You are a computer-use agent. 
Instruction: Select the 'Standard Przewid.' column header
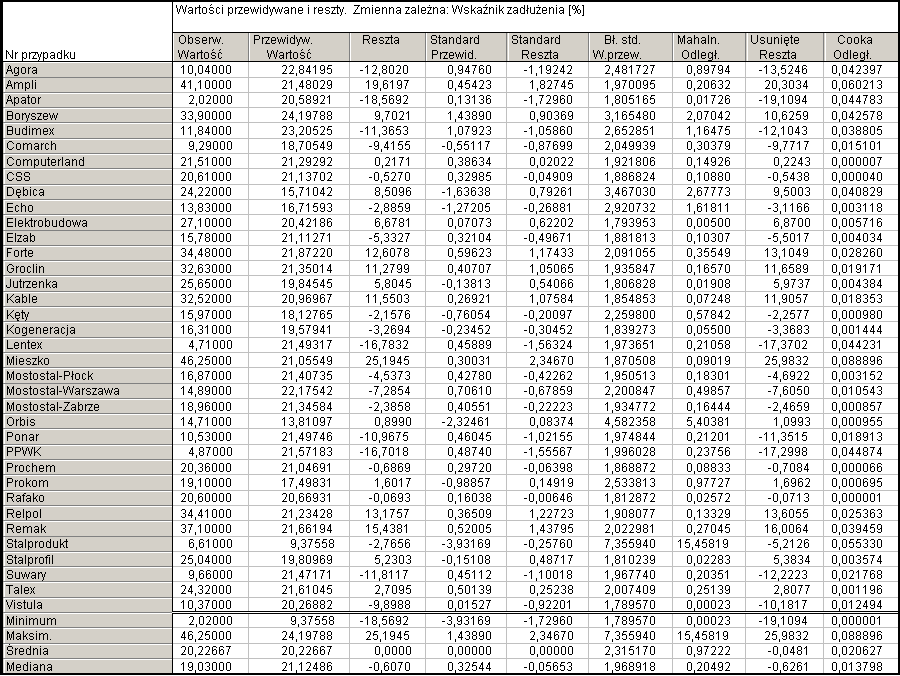click(x=466, y=47)
